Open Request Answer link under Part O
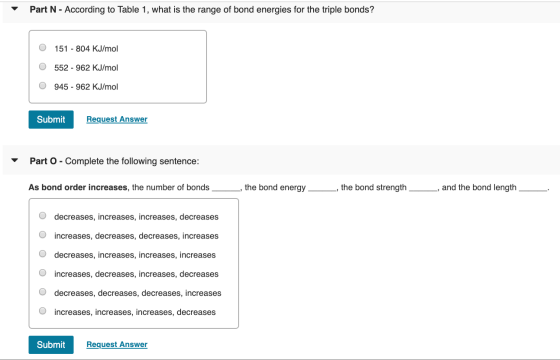560x360 pixels. 117,345
